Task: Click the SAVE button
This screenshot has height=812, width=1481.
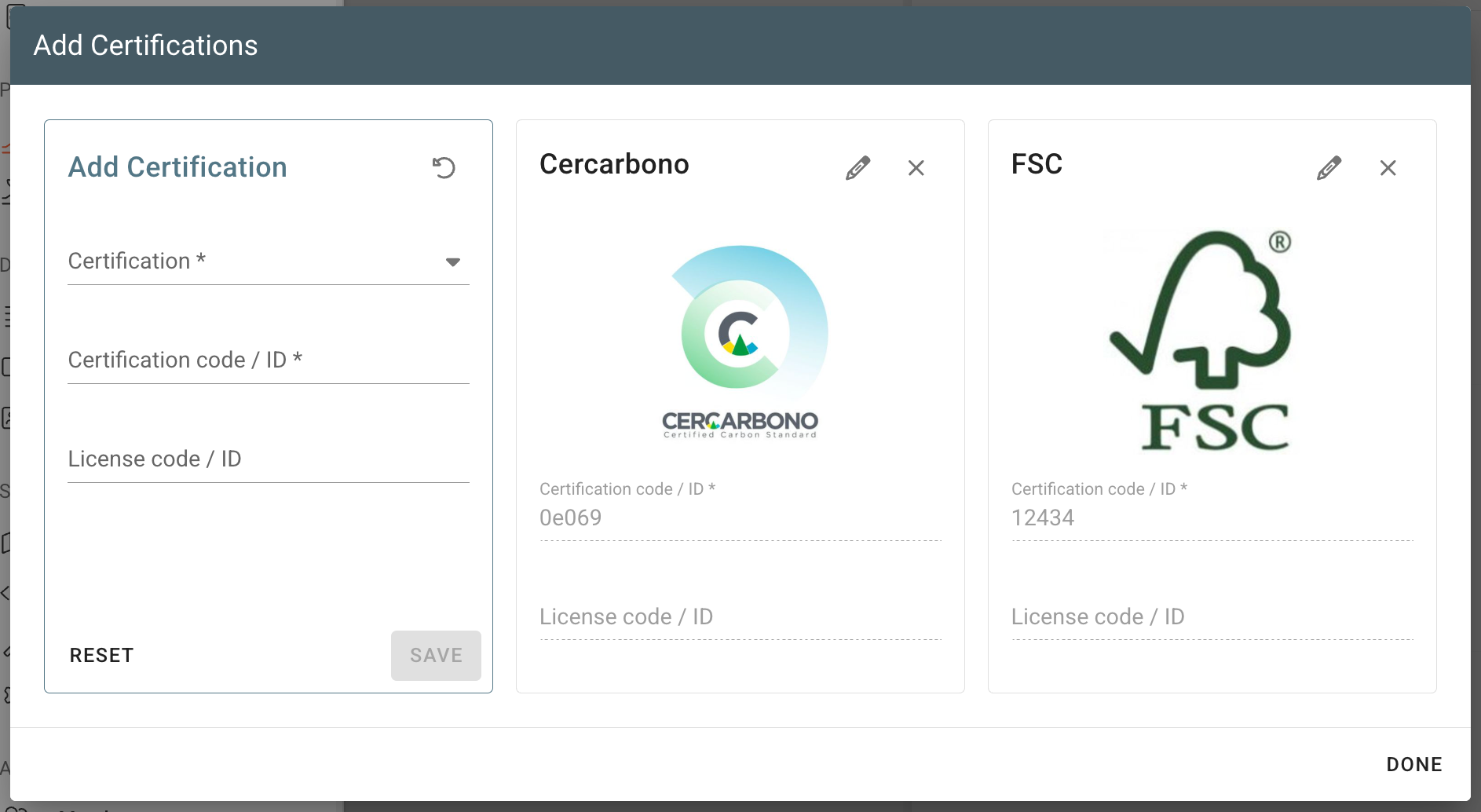Action: pyautogui.click(x=436, y=656)
